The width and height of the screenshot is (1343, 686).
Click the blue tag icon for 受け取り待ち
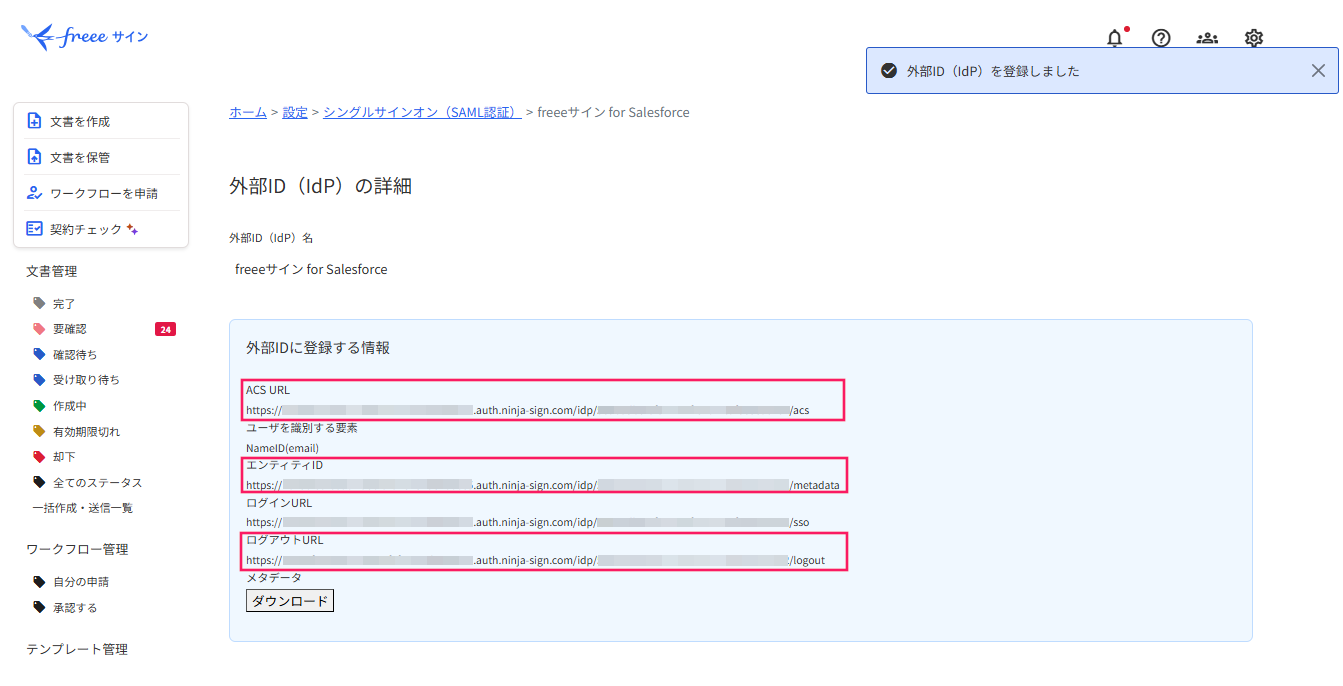[x=39, y=380]
